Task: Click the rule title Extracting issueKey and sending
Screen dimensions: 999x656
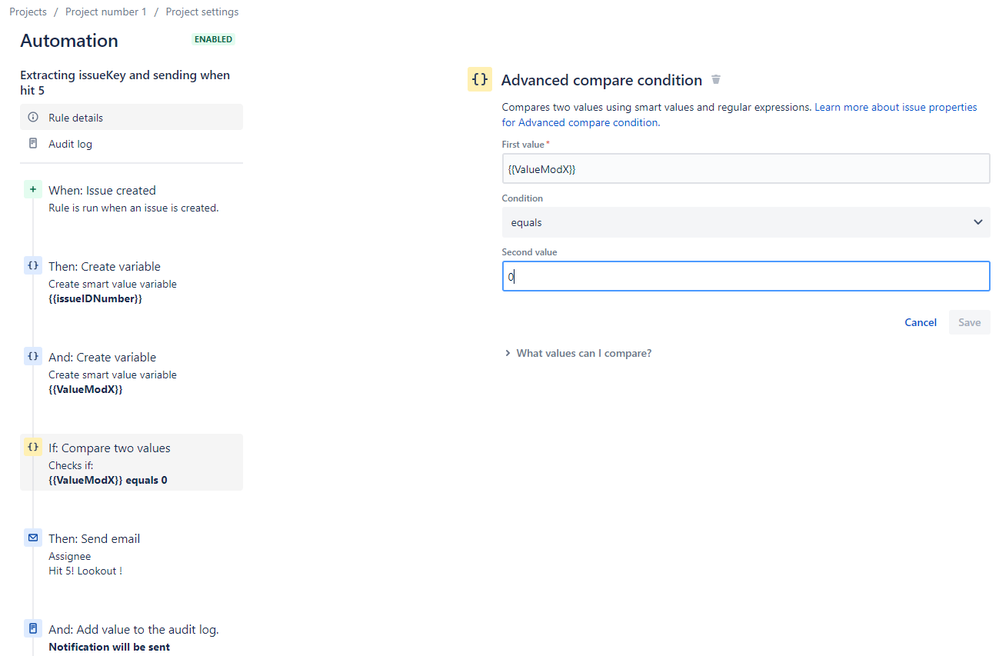Action: (x=125, y=82)
